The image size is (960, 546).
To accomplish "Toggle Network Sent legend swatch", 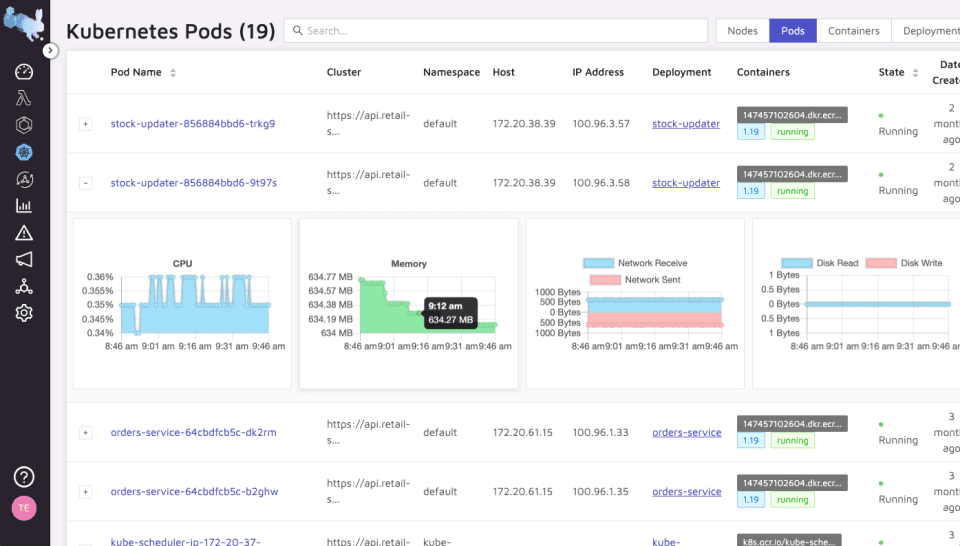I will (x=605, y=280).
